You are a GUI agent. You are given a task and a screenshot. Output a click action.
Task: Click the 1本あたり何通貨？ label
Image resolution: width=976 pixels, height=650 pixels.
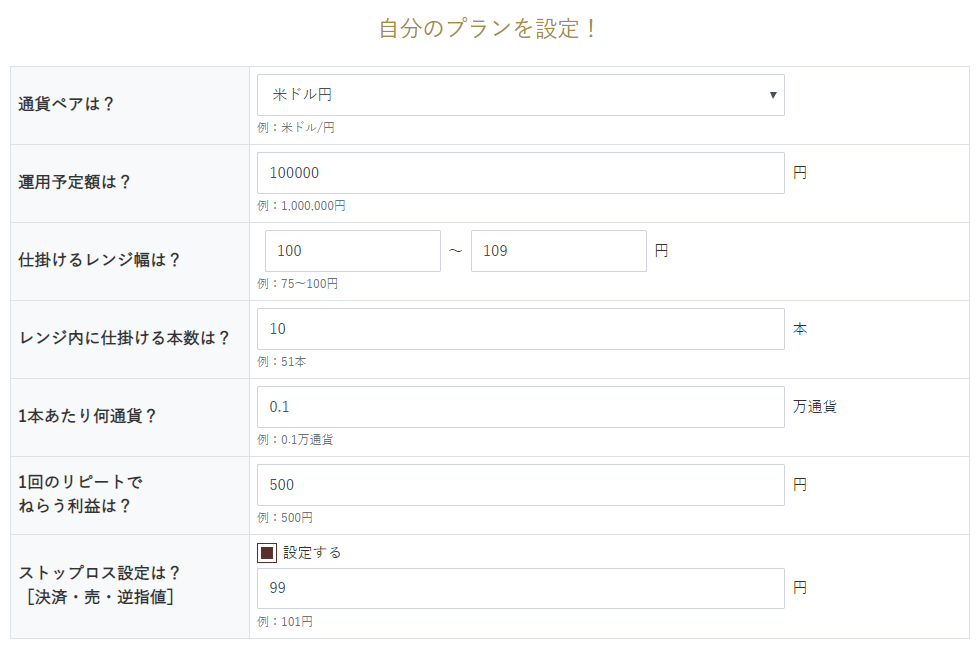point(88,416)
